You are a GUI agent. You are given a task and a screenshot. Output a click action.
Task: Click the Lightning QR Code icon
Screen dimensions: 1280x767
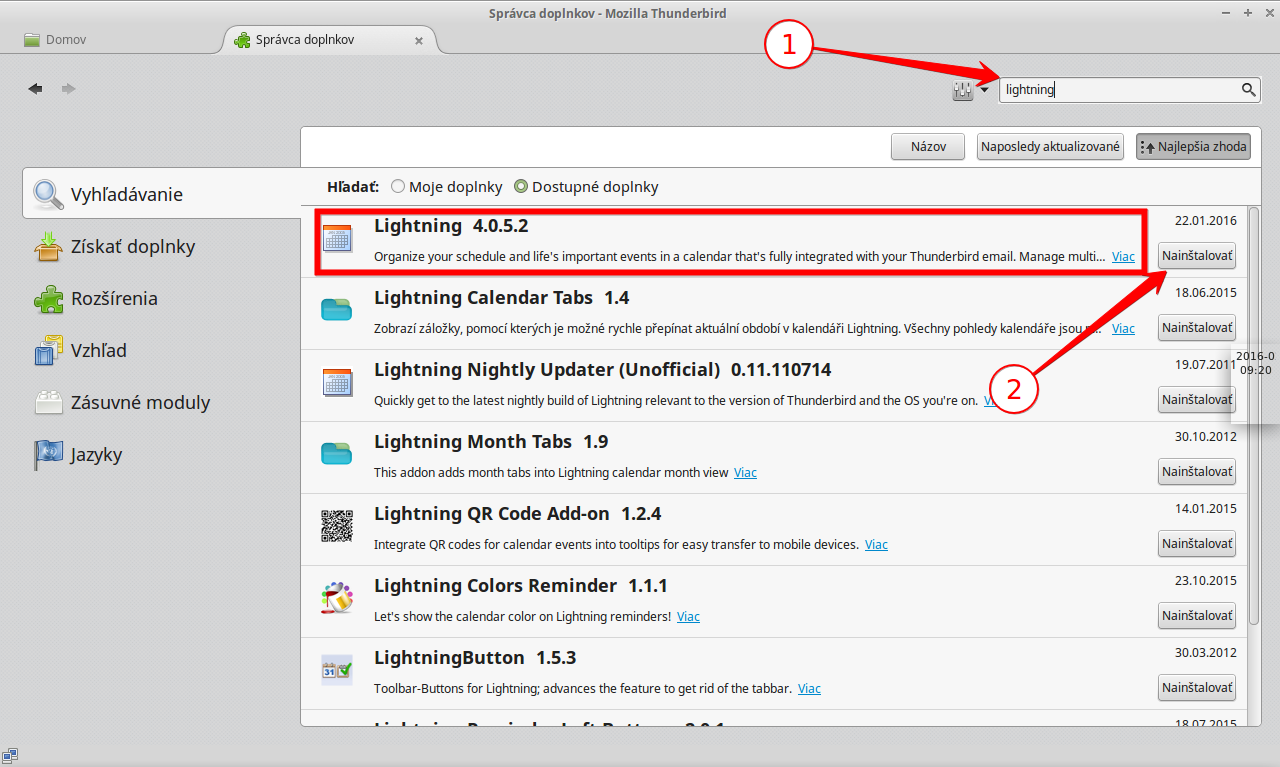click(337, 526)
